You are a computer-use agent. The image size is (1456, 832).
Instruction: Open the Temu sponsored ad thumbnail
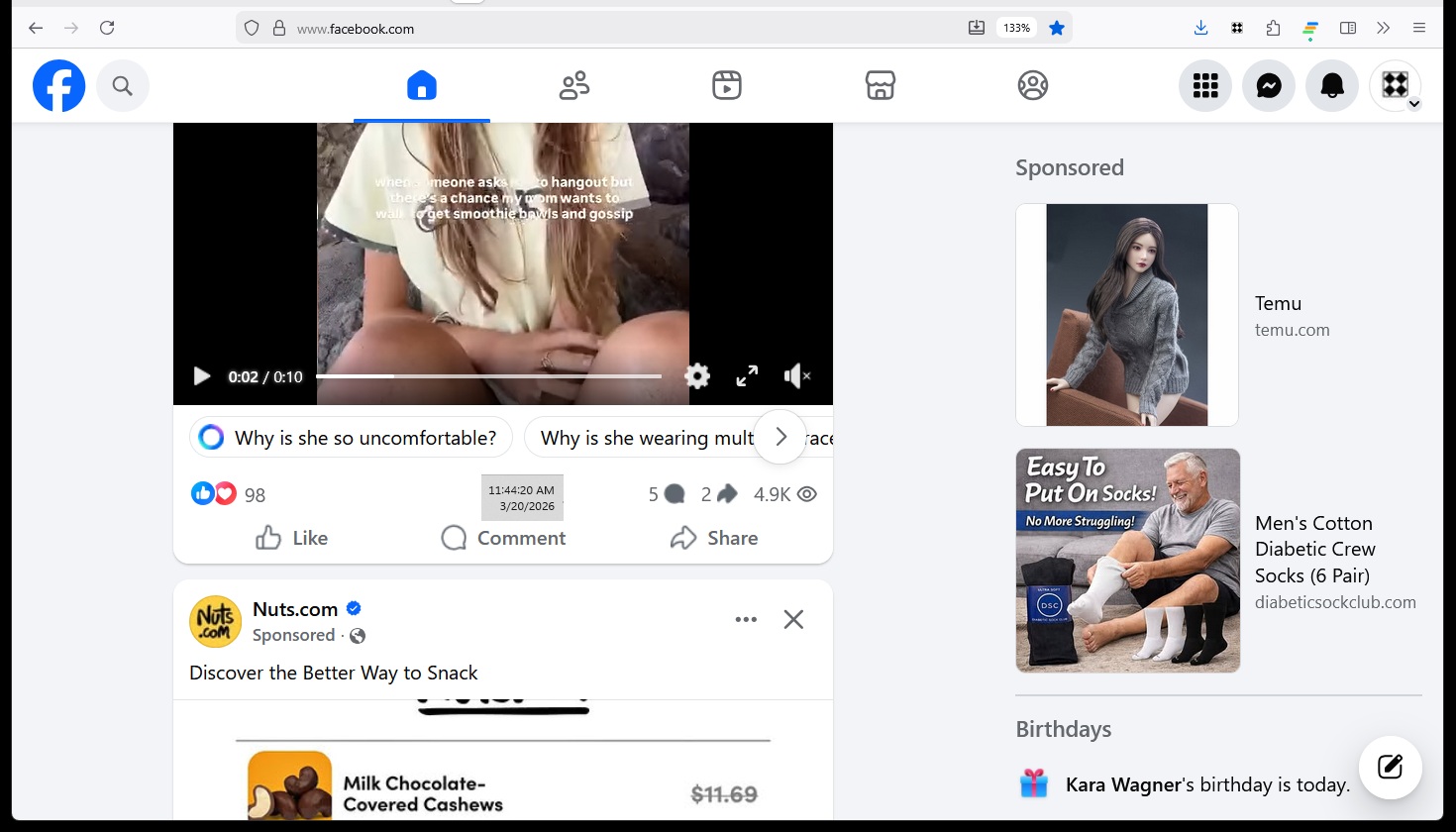click(1127, 315)
